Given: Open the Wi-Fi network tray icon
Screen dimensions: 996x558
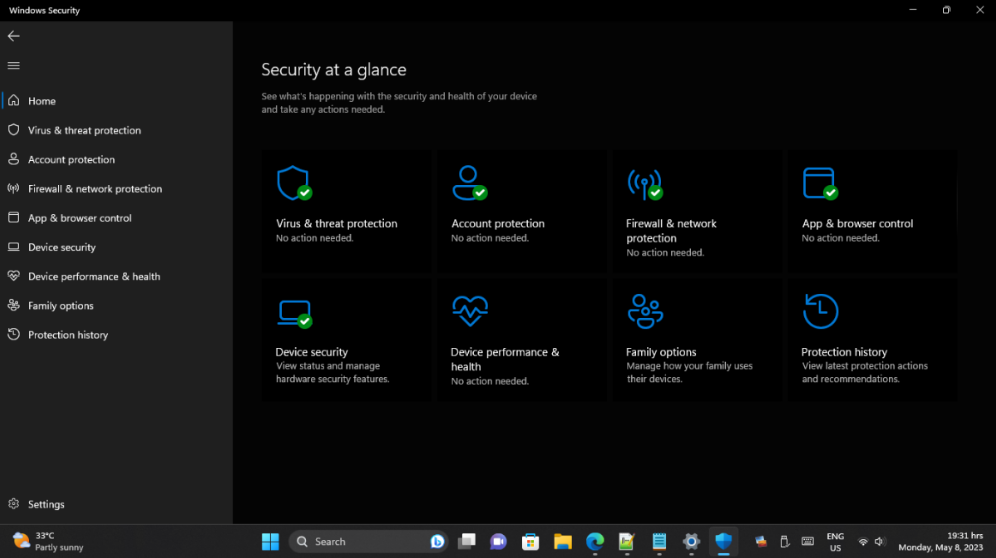Looking at the screenshot, I should 863,542.
